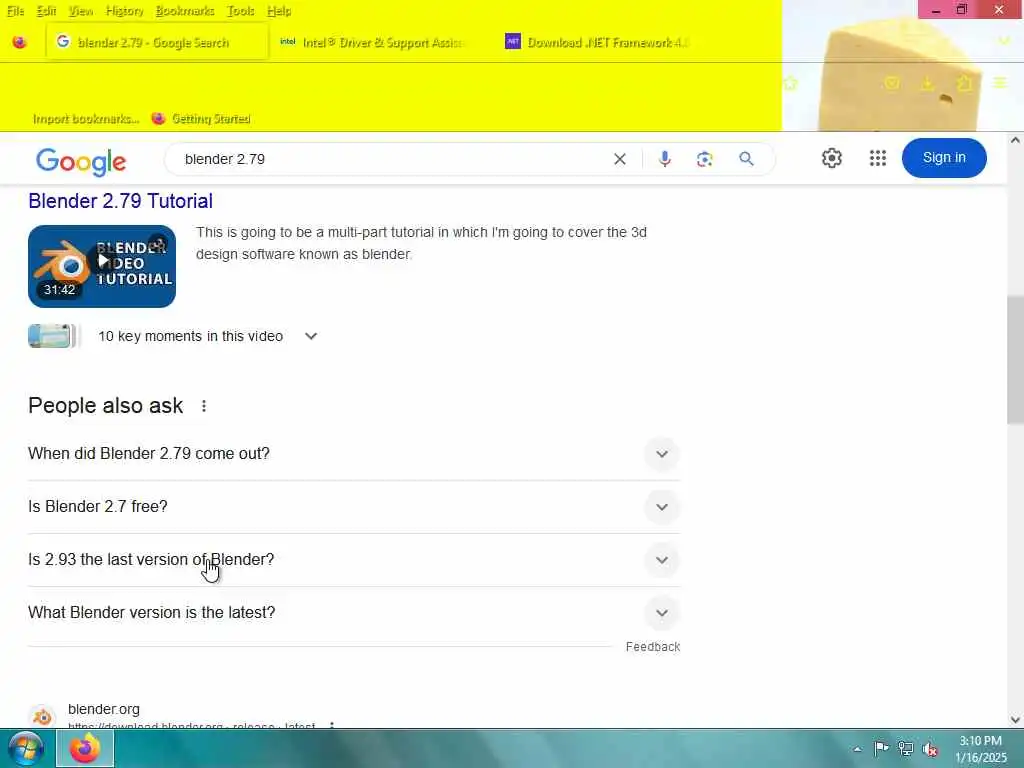Viewport: 1024px width, 768px height.
Task: Open the Getting Started bookmark
Action: [x=201, y=119]
